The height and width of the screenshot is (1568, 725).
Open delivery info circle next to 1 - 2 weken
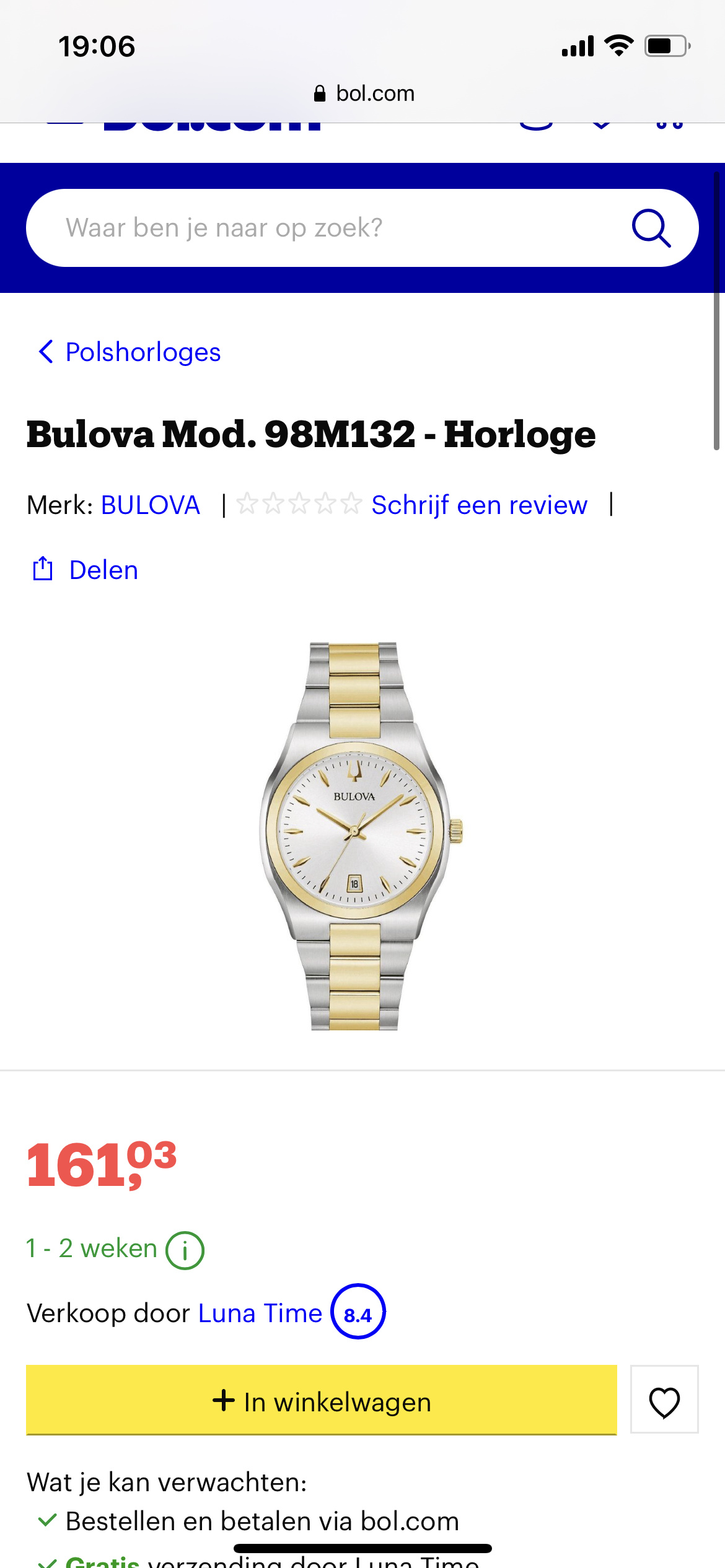pos(185,1251)
